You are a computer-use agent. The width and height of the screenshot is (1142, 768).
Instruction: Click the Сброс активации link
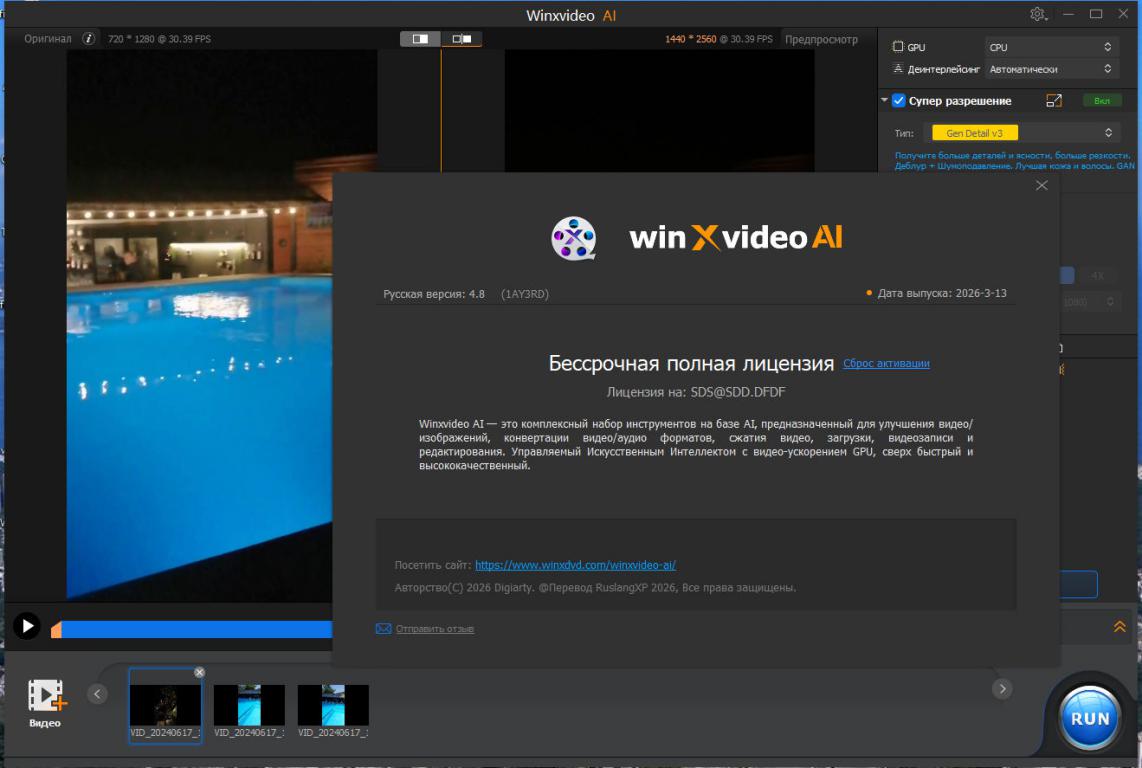coord(886,364)
